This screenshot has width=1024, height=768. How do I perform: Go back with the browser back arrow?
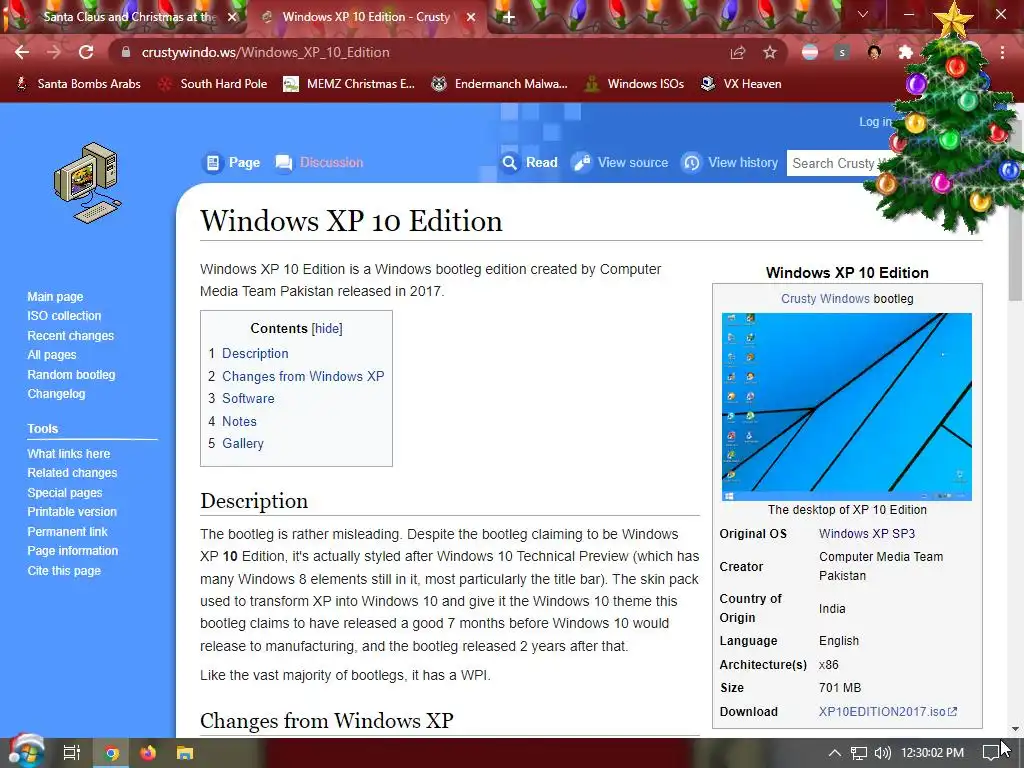[x=22, y=52]
